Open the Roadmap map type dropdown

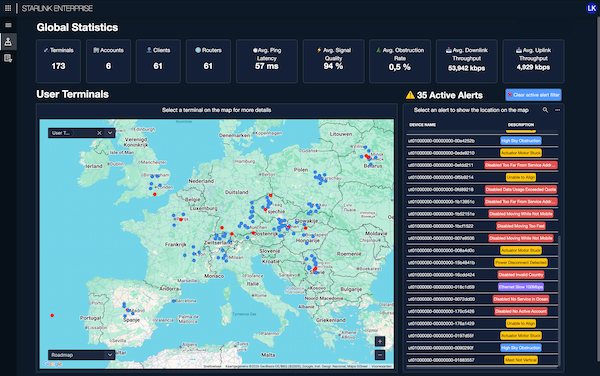pyautogui.click(x=82, y=355)
